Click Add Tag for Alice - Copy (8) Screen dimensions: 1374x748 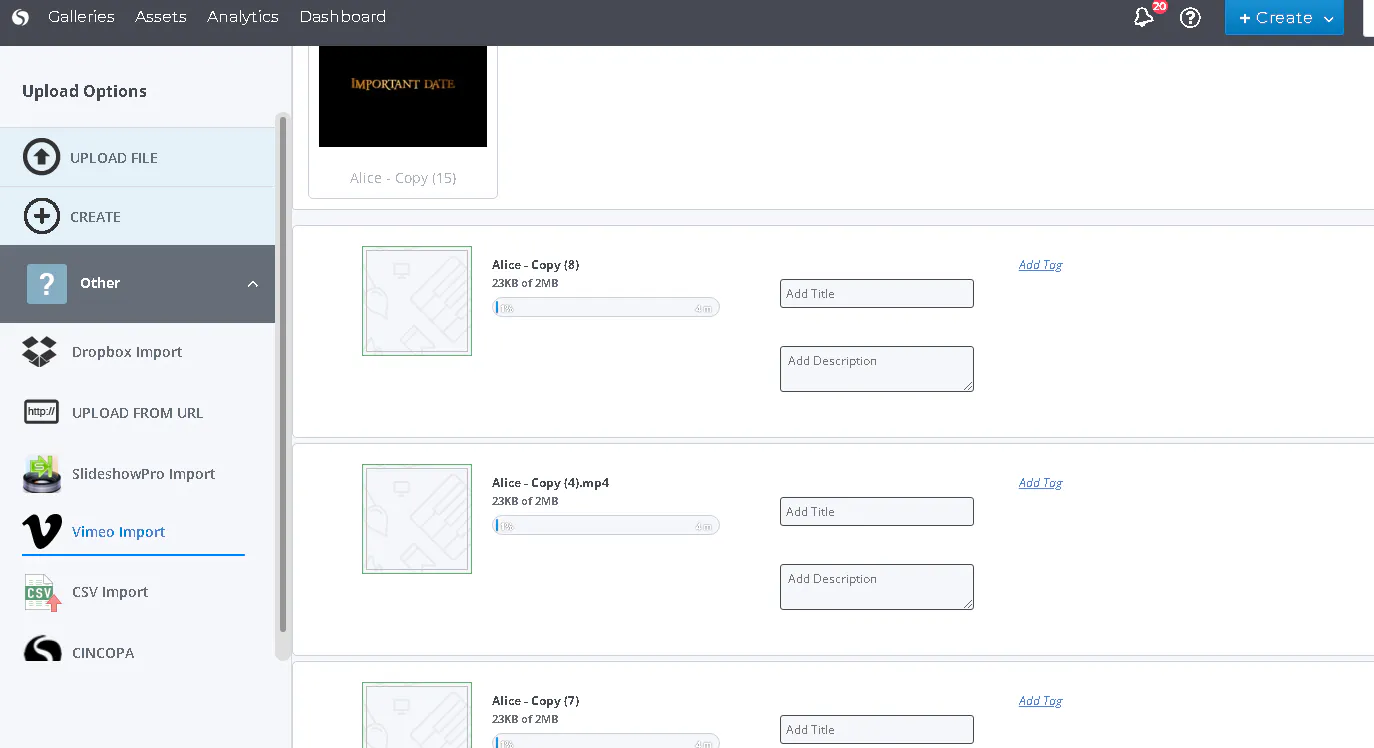click(x=1040, y=265)
